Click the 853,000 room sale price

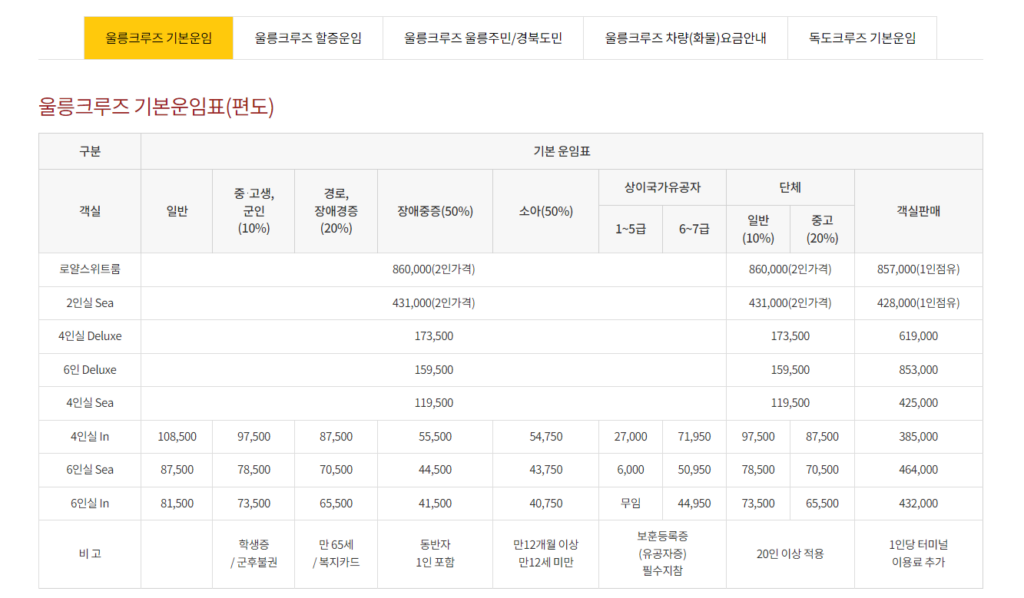coord(918,370)
